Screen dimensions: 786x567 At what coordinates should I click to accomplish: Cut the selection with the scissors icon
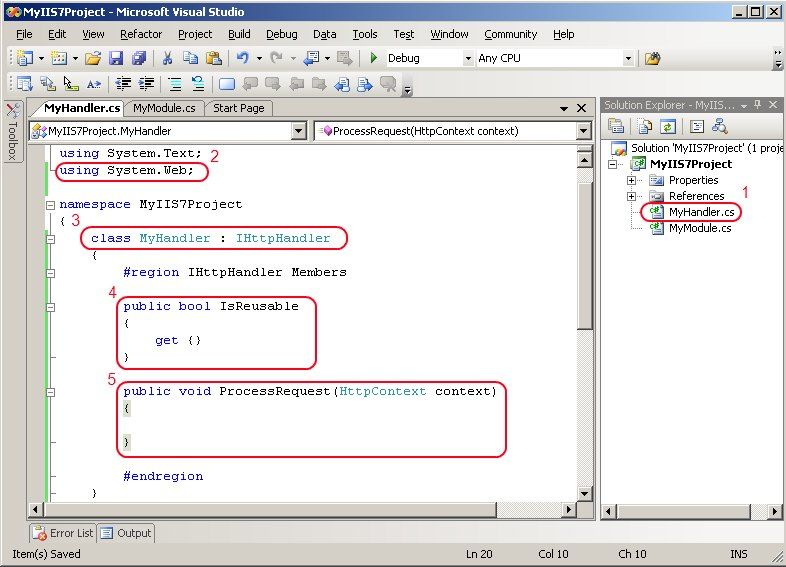click(x=167, y=58)
